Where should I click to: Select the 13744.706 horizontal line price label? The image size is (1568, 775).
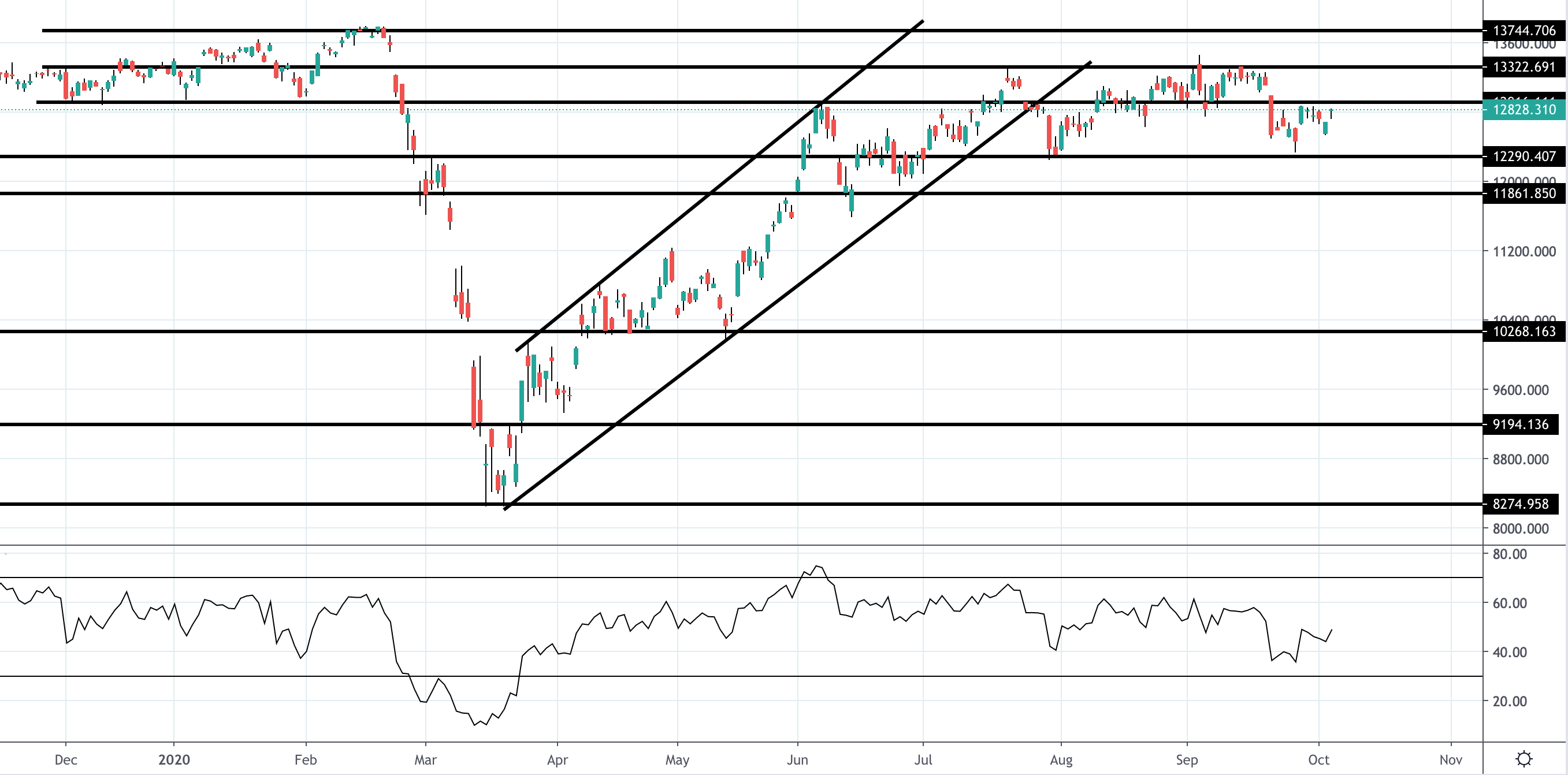[1524, 31]
